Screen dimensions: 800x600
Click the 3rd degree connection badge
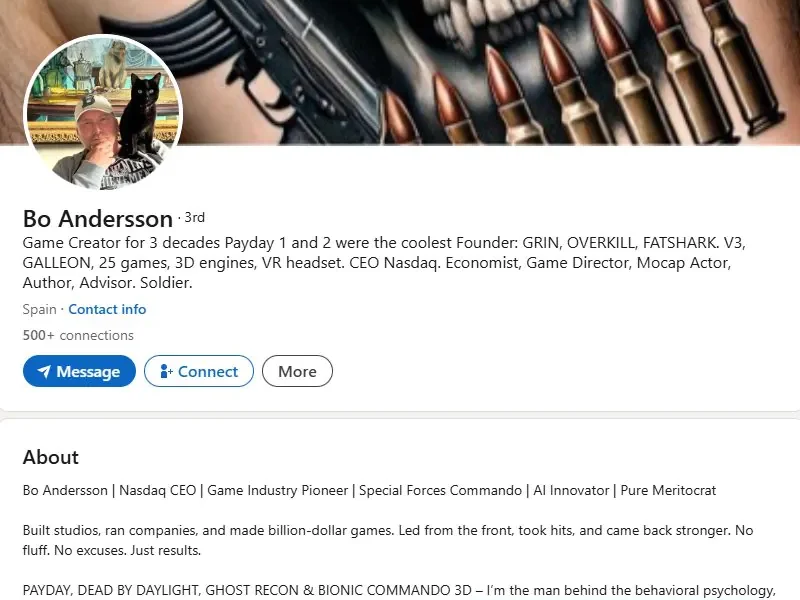pos(194,217)
